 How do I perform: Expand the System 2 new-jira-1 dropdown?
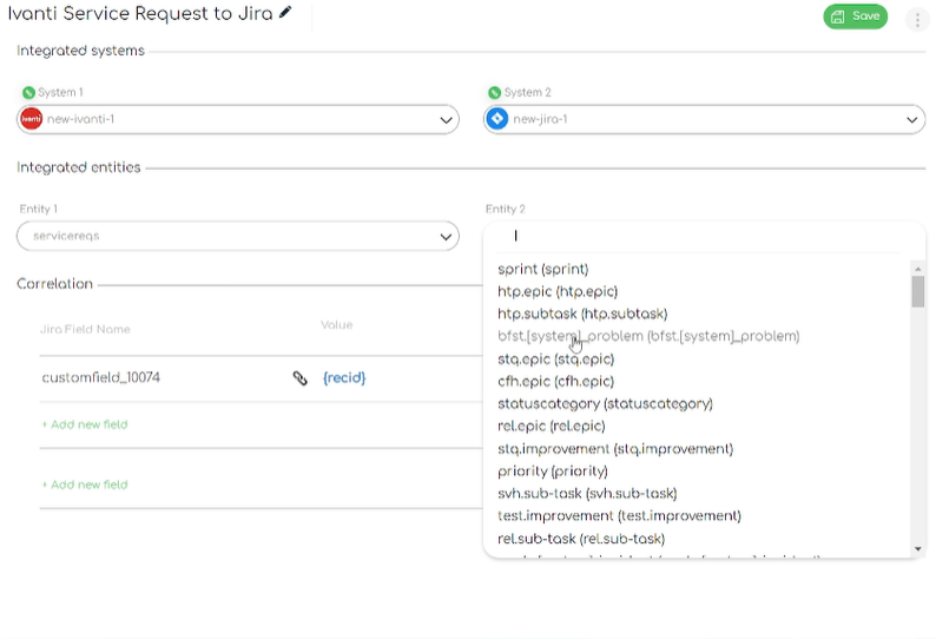pyautogui.click(x=910, y=119)
